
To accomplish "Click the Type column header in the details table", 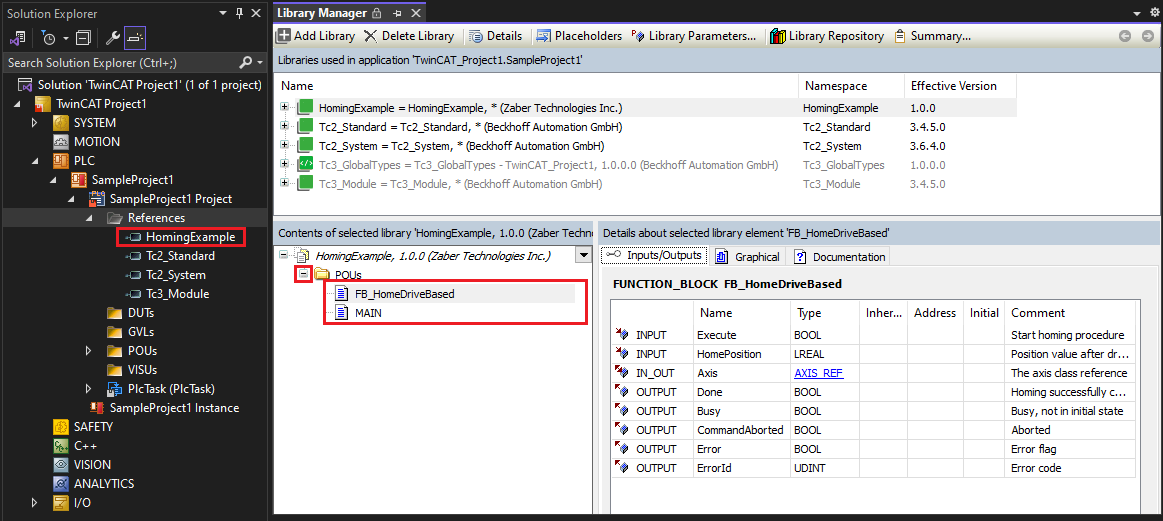I will pos(823,312).
